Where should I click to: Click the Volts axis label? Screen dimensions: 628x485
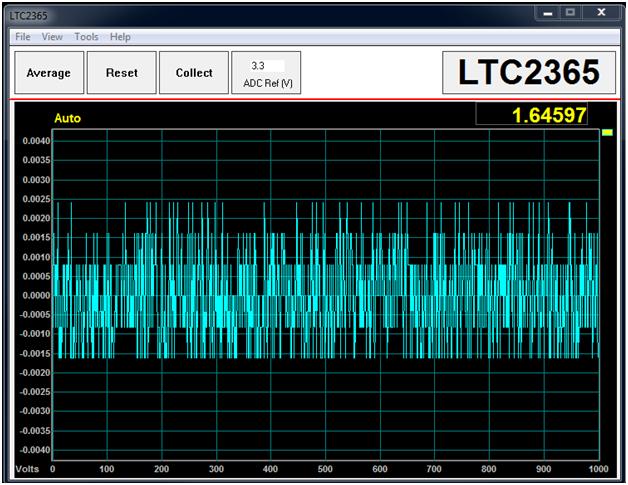point(27,469)
